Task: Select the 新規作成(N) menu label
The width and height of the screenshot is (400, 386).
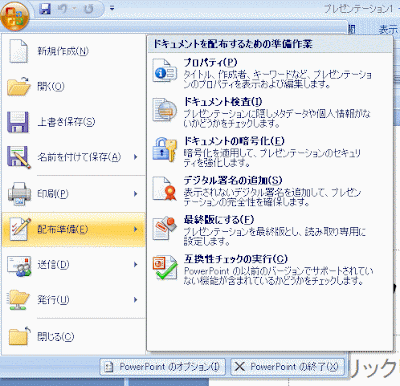Action: (x=63, y=51)
